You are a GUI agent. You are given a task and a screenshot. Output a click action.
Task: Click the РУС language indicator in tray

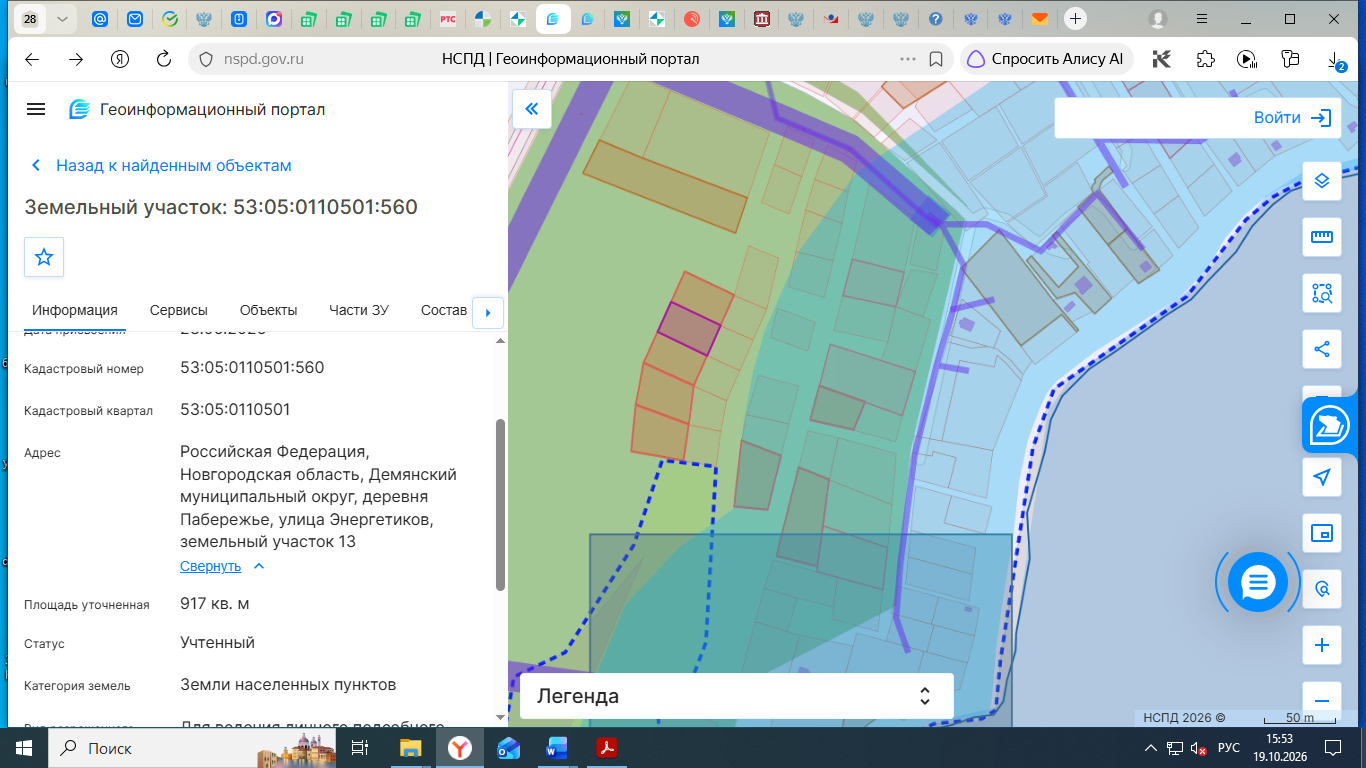pos(1229,748)
